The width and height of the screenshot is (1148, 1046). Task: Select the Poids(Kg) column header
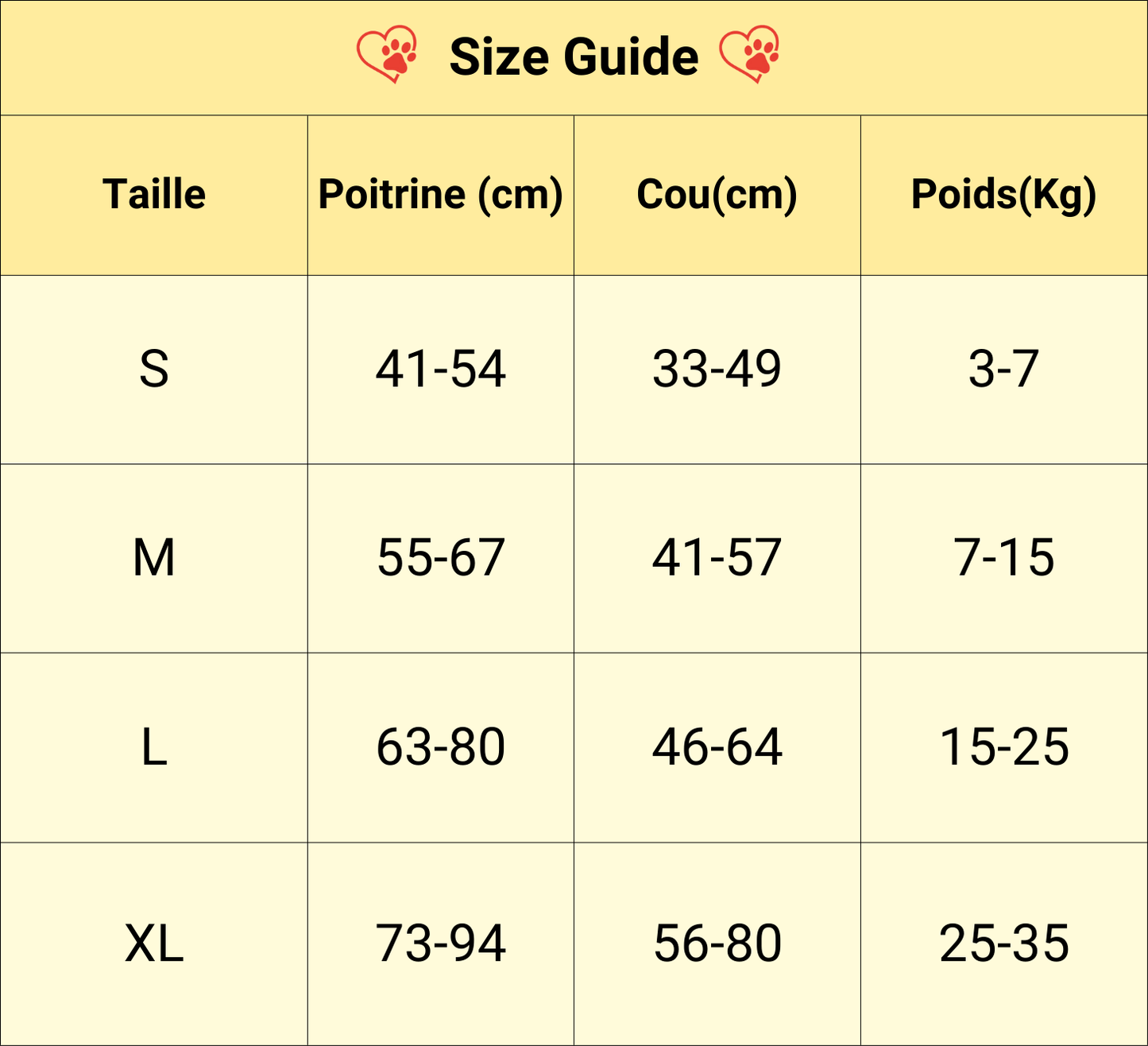click(1003, 195)
